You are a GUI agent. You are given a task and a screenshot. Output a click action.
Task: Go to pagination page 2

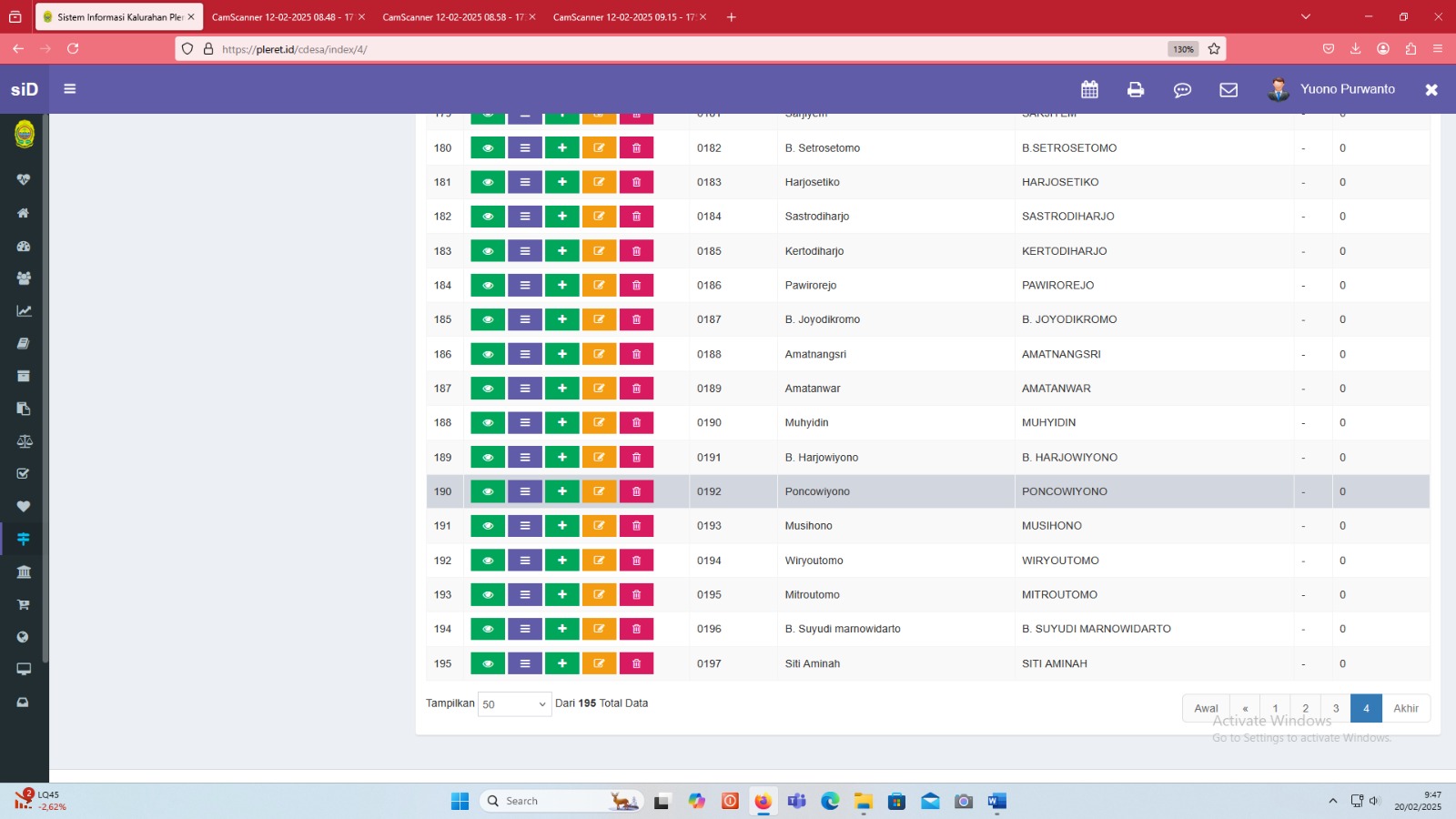1305,708
